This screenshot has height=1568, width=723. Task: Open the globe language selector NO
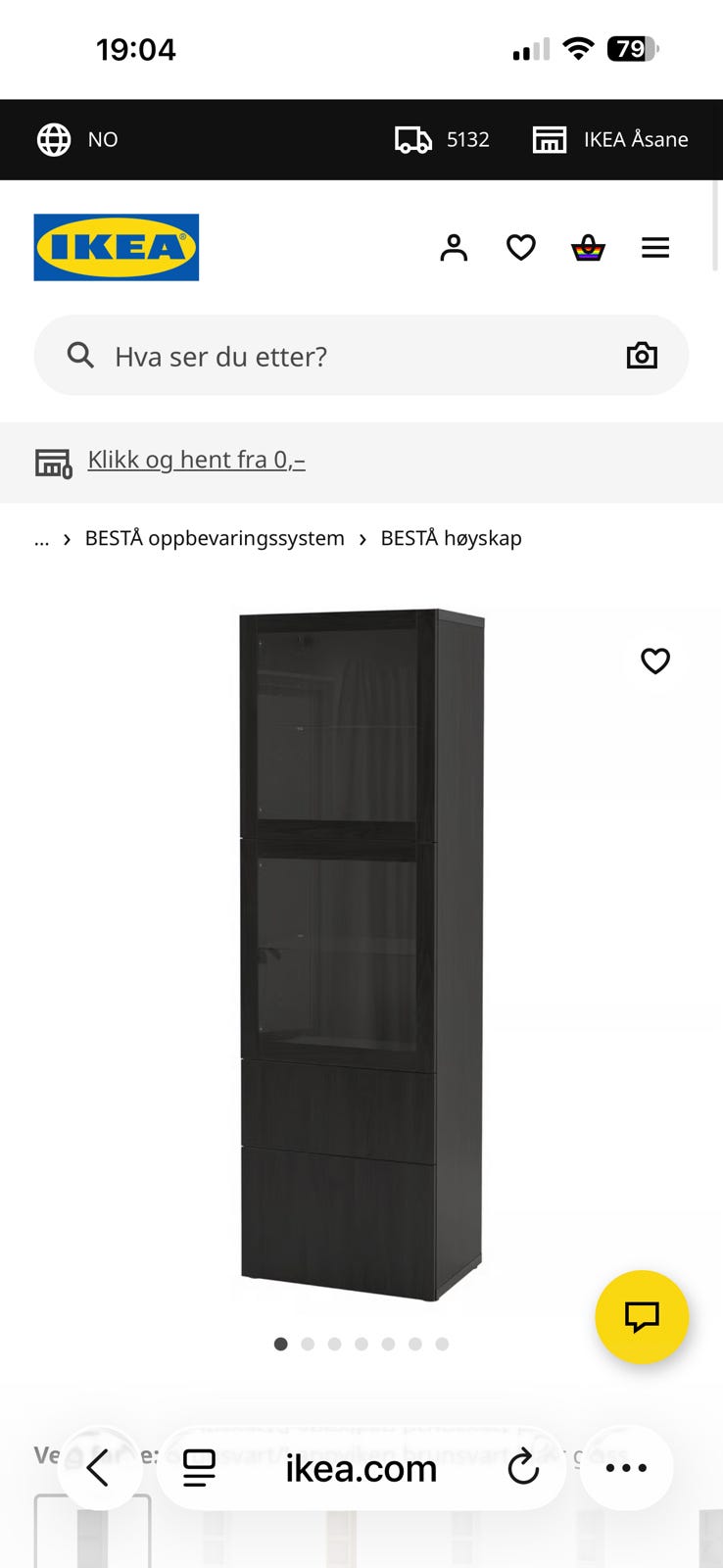click(x=77, y=139)
